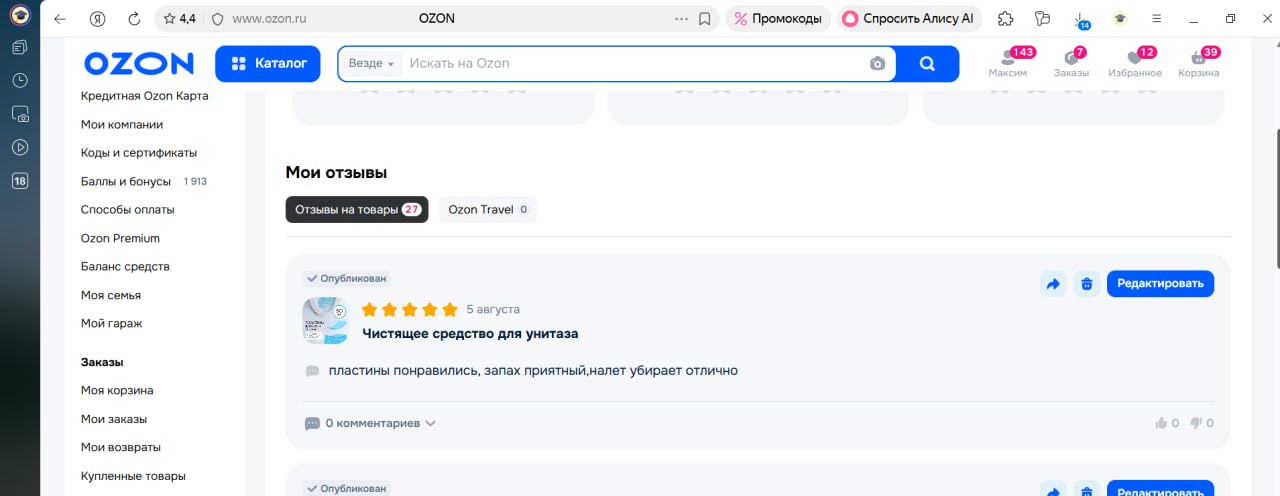Expand the 0 комментариев section
Image resolution: width=1280 pixels, height=496 pixels.
coord(370,423)
